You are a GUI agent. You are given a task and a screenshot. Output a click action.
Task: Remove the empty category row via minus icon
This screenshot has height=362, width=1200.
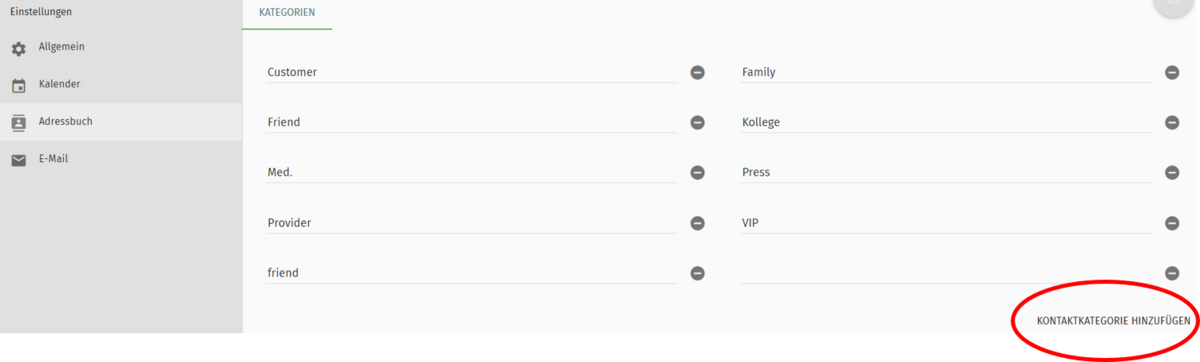[x=1172, y=273]
